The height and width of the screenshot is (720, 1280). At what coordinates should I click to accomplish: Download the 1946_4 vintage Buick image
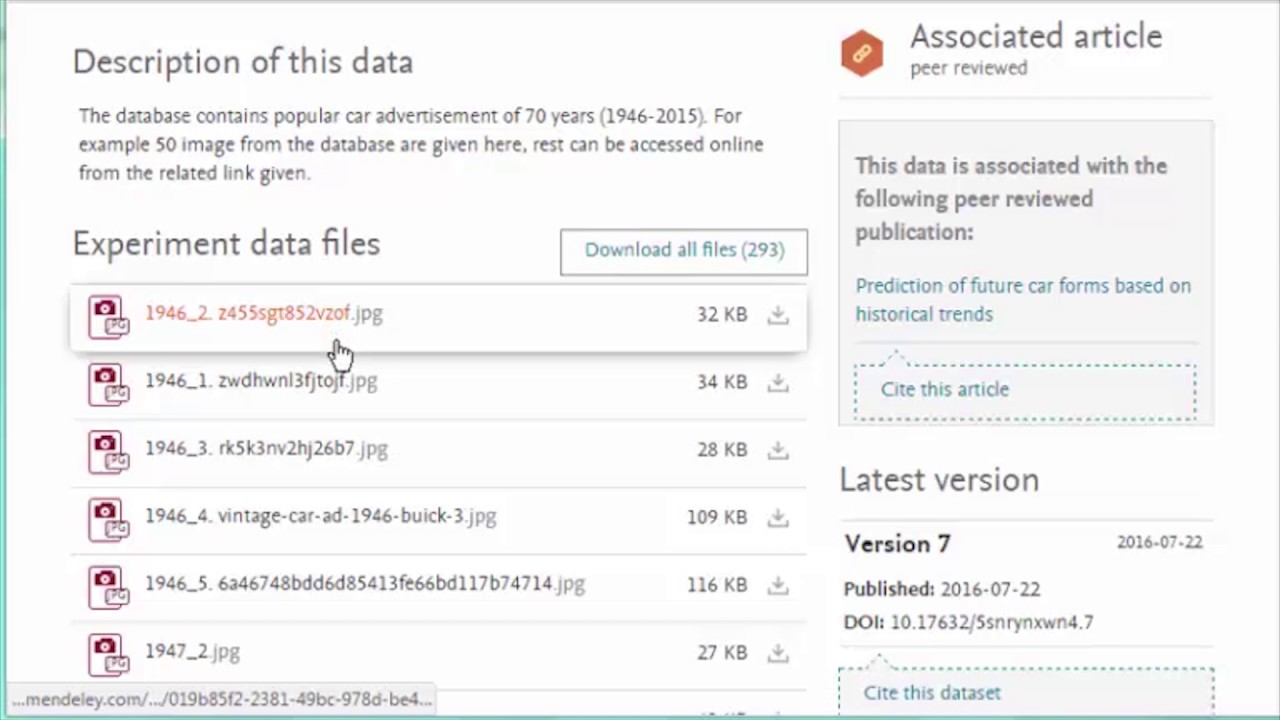point(777,518)
